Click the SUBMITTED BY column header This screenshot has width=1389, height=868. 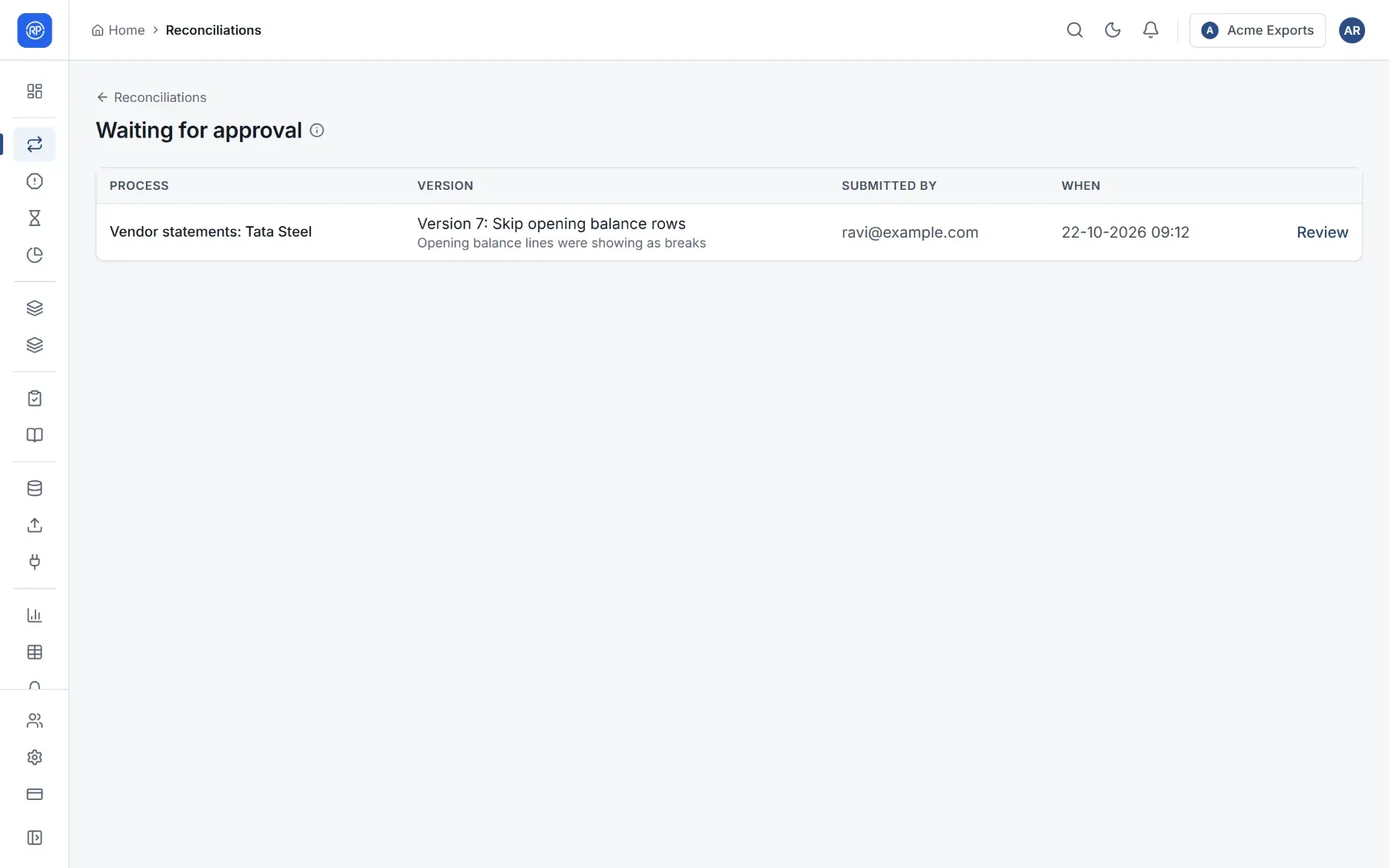point(889,186)
